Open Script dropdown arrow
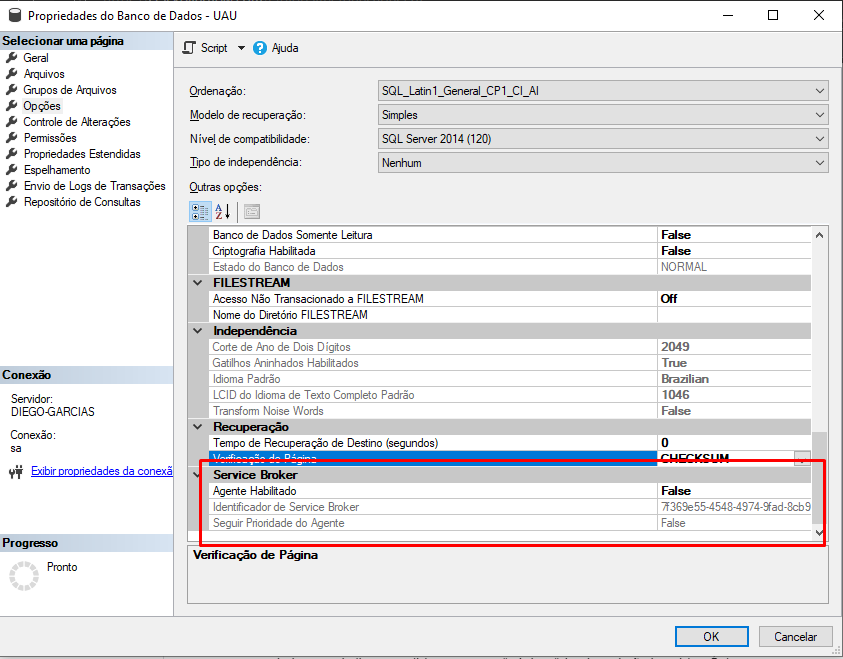The image size is (843, 659). 241,48
